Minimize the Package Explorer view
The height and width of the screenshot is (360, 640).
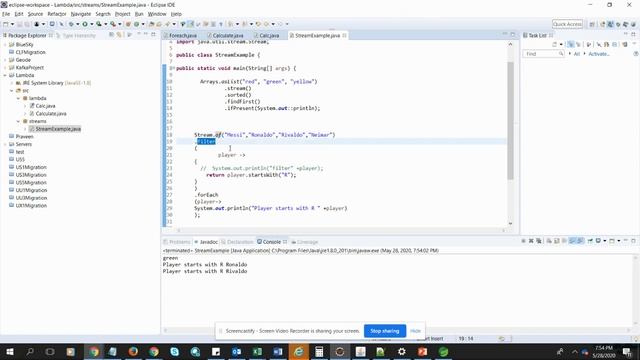[146, 34]
